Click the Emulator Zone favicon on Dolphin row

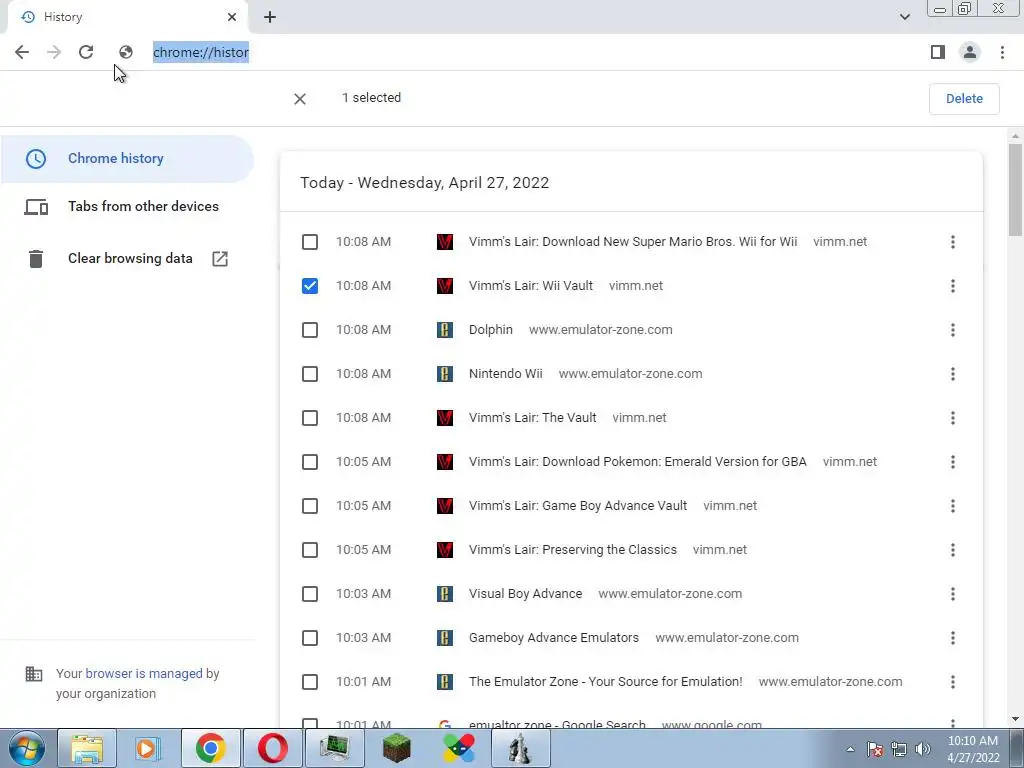click(x=445, y=330)
